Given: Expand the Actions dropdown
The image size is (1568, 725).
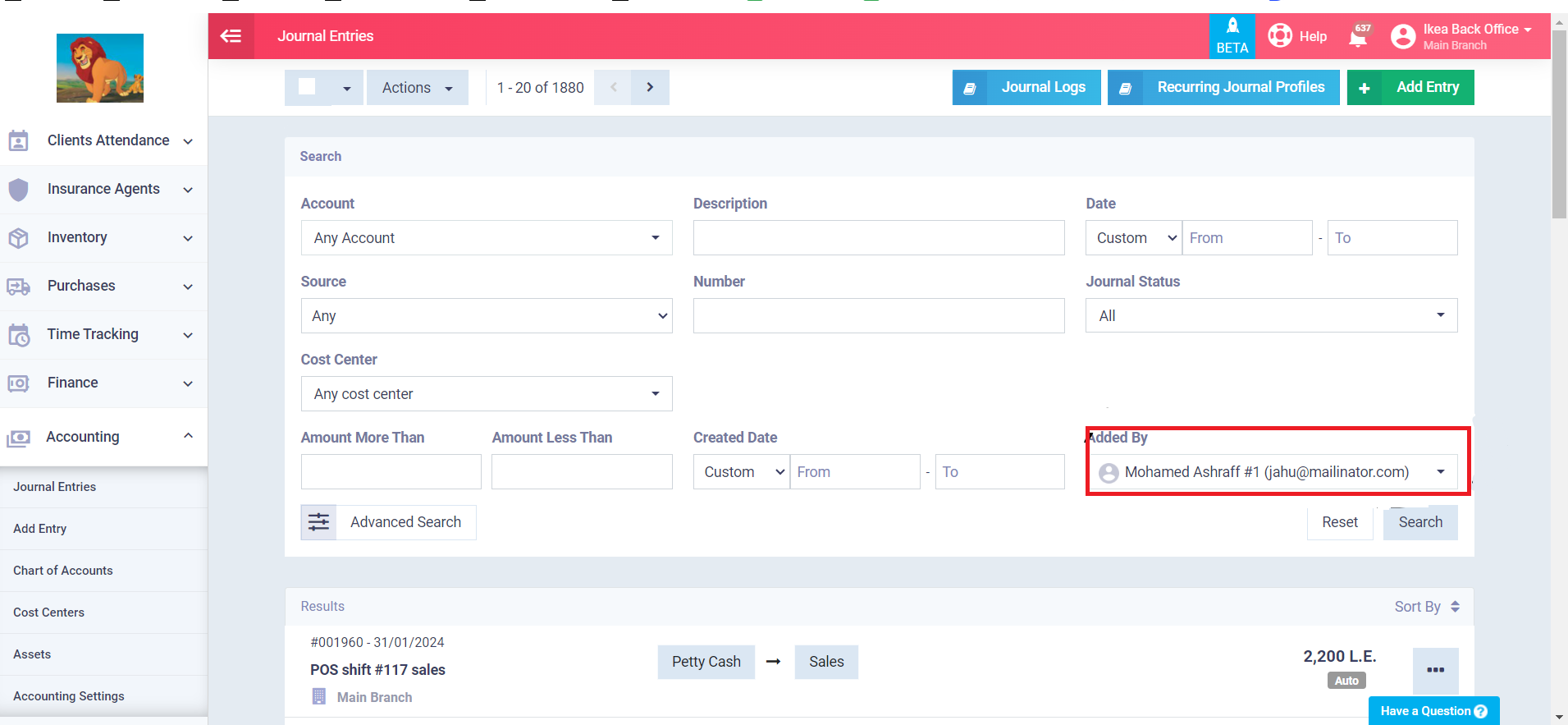Looking at the screenshot, I should 417,88.
